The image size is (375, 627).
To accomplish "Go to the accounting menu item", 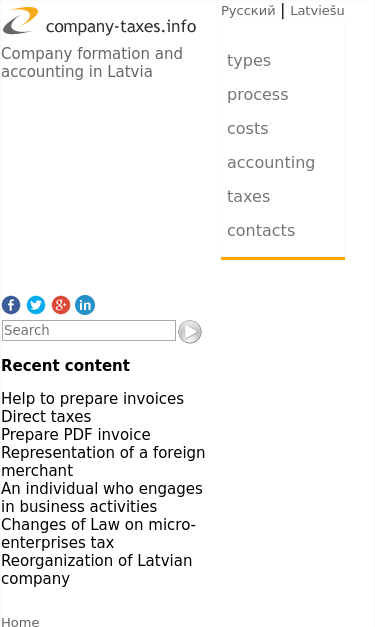I will pyautogui.click(x=271, y=163).
